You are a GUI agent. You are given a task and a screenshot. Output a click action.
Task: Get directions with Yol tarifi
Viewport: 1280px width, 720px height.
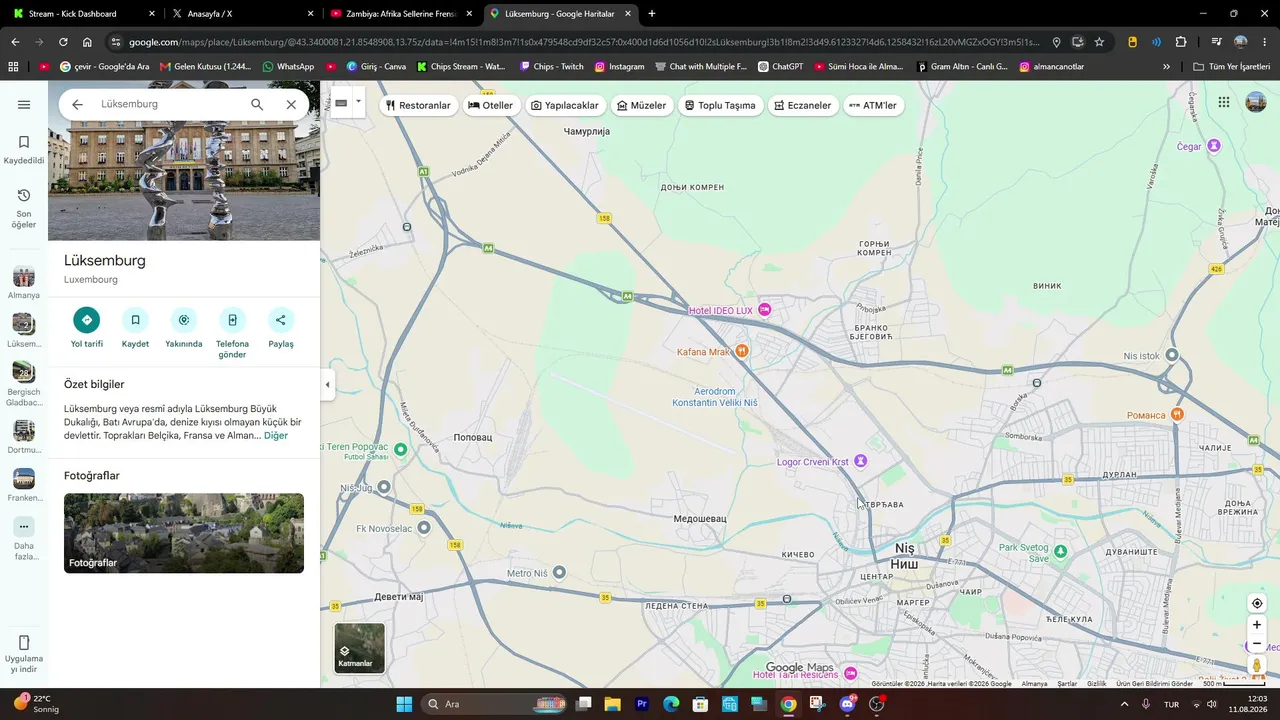point(87,328)
